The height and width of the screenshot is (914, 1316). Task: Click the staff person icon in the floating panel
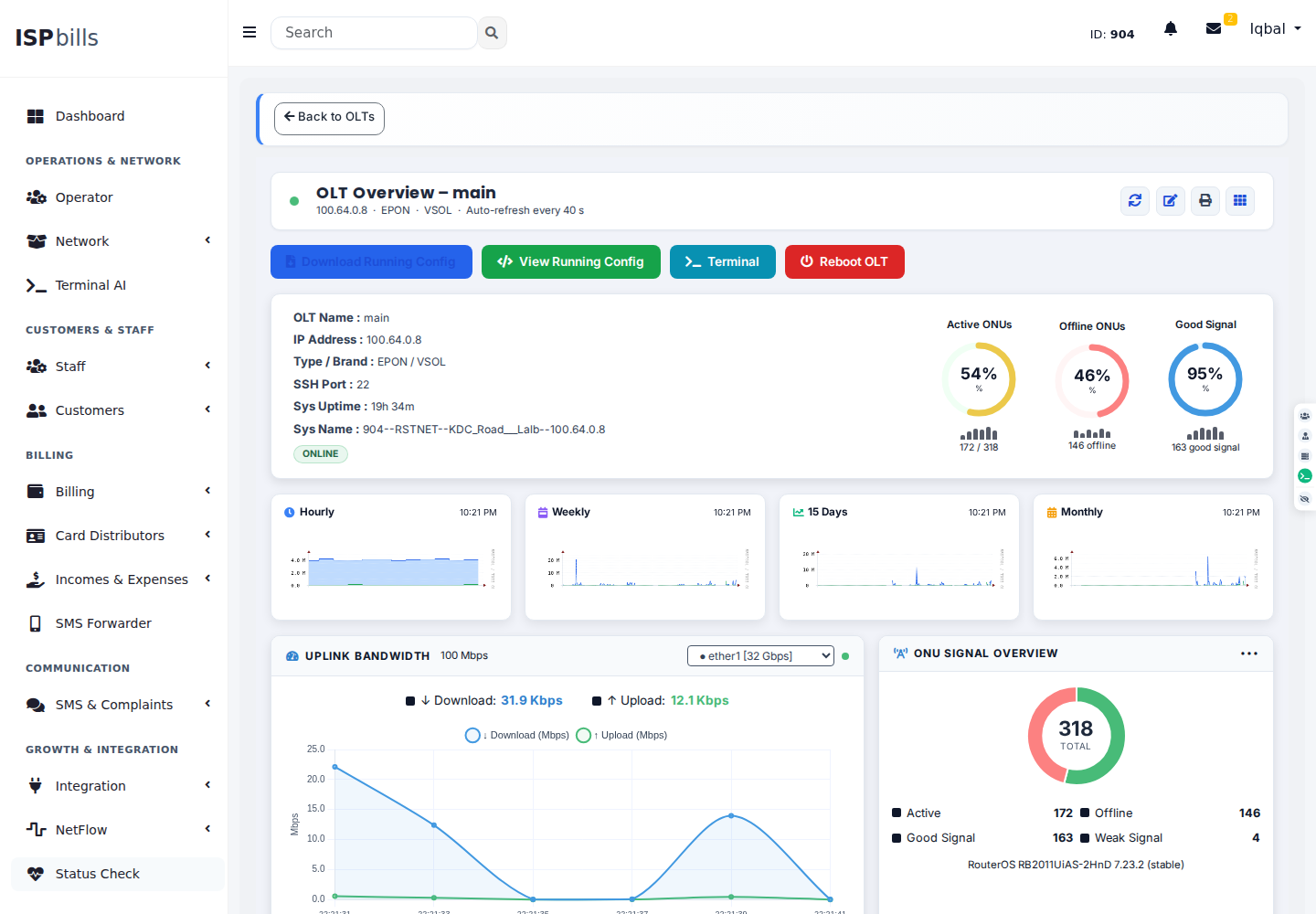1305,436
